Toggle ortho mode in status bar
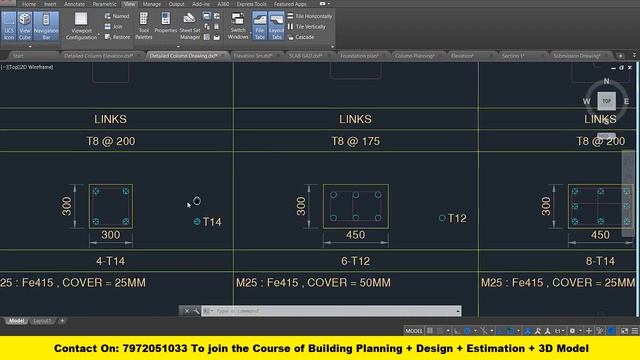Image resolution: width=640 pixels, height=360 pixels. click(457, 331)
